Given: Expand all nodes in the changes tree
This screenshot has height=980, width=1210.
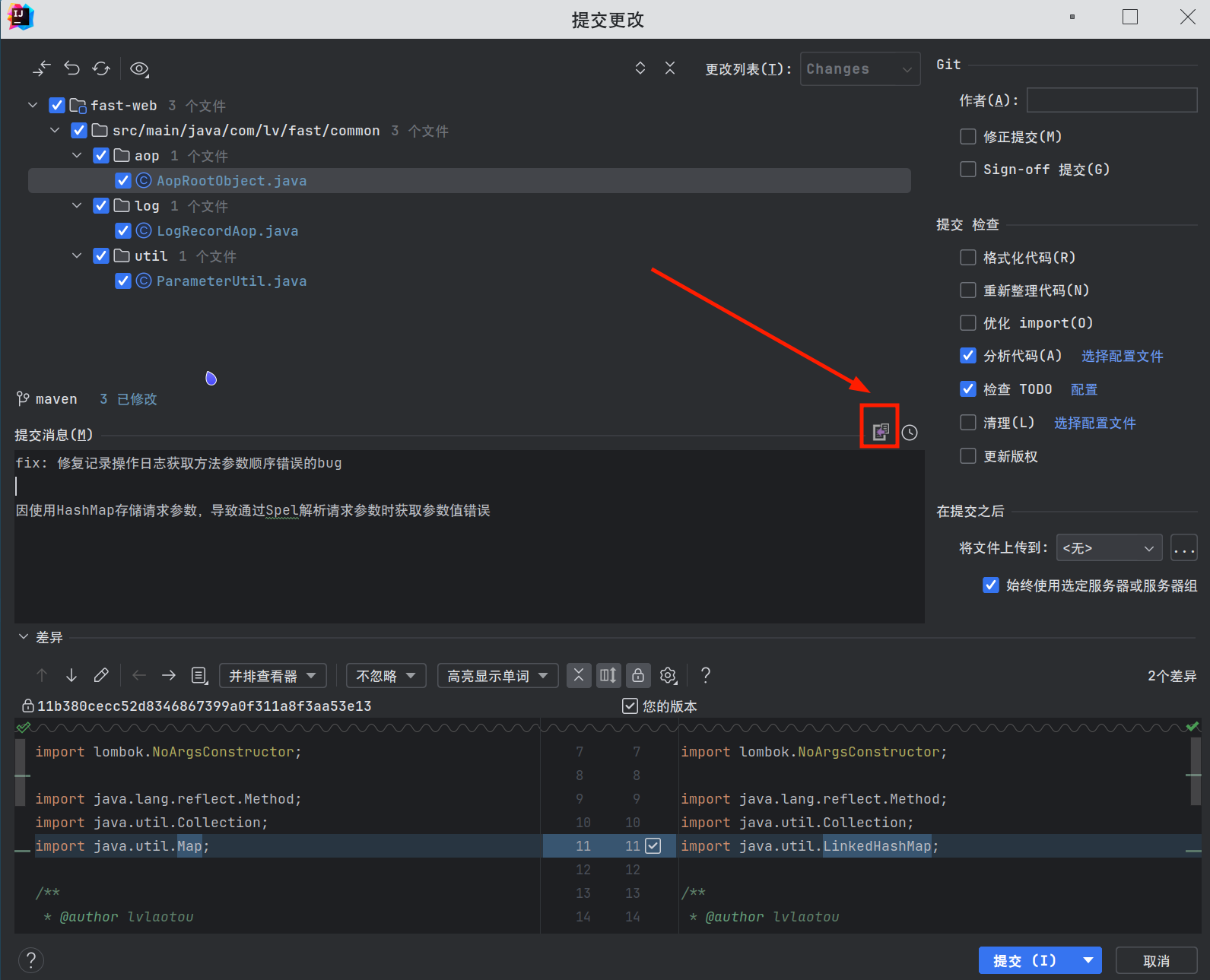Looking at the screenshot, I should [x=640, y=68].
